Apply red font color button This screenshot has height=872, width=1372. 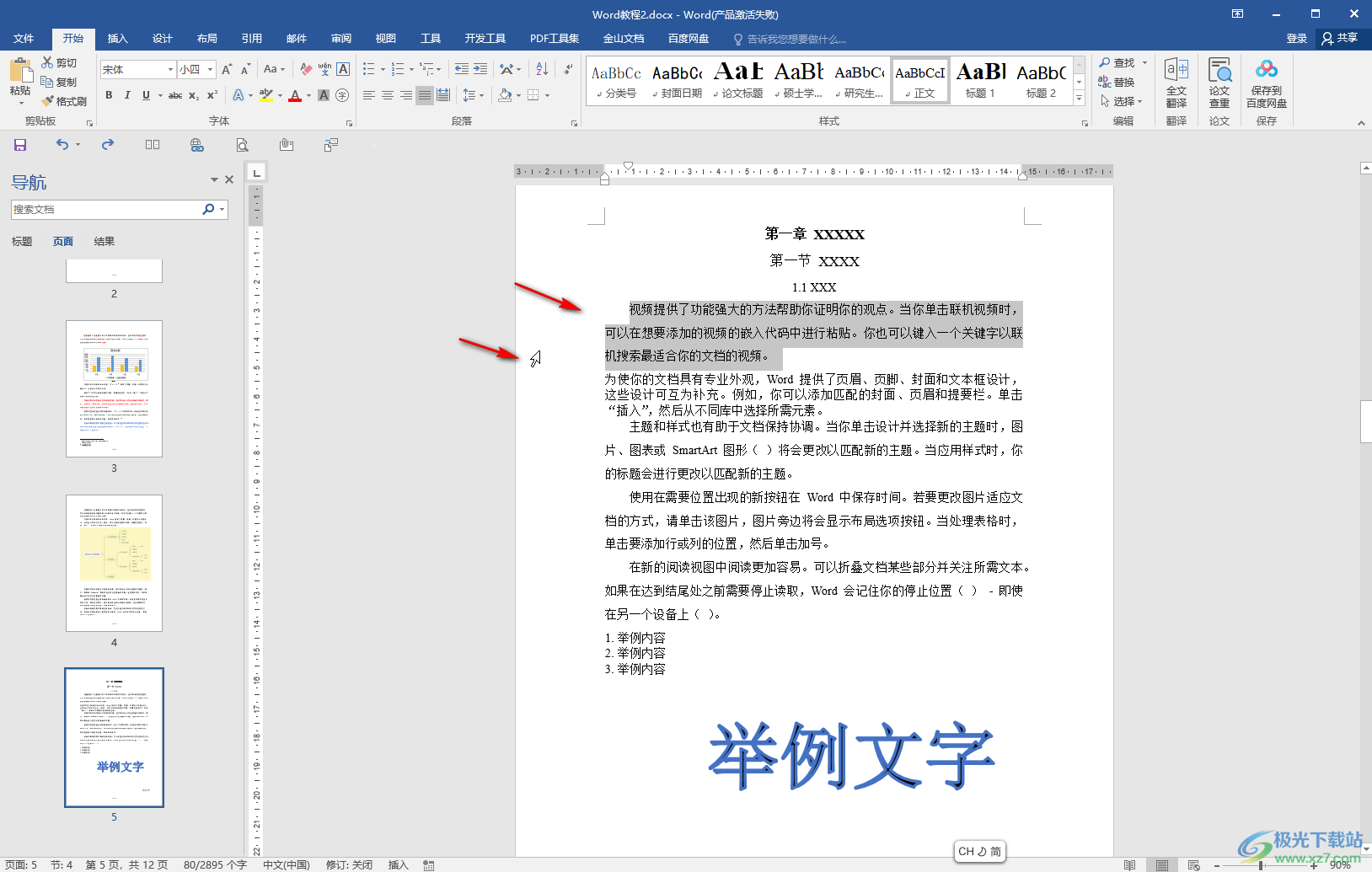click(x=295, y=95)
